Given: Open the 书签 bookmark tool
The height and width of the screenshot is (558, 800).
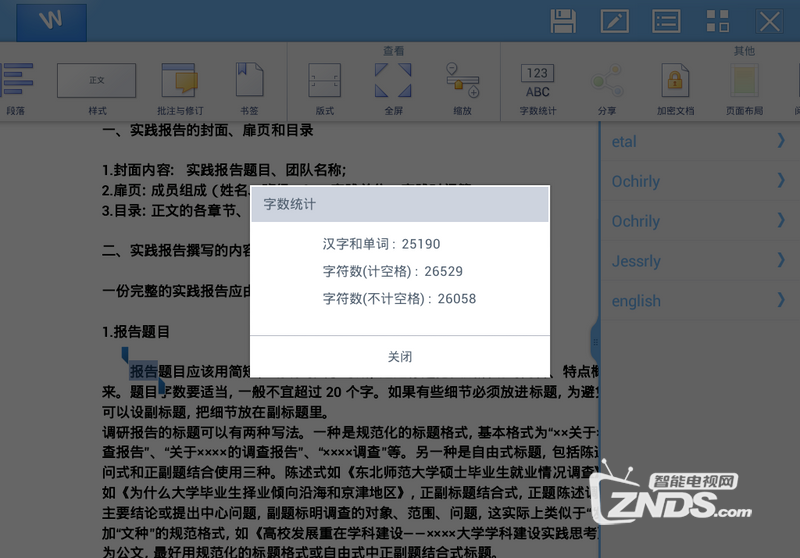Looking at the screenshot, I should (249, 89).
